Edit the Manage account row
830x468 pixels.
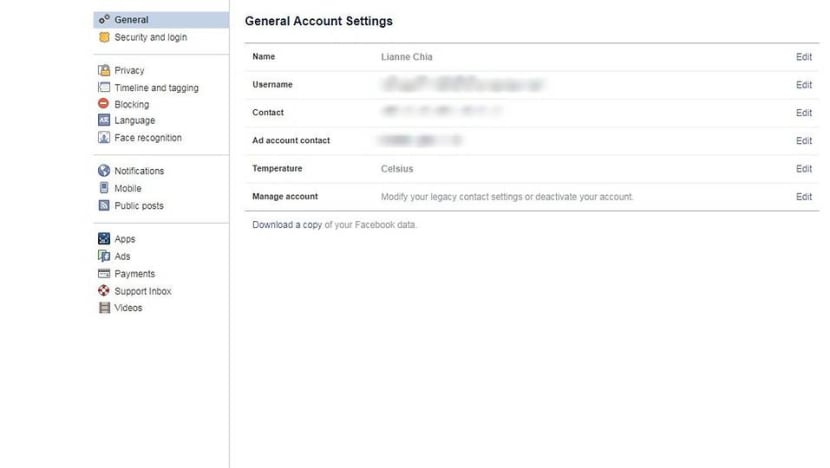pyautogui.click(x=803, y=197)
